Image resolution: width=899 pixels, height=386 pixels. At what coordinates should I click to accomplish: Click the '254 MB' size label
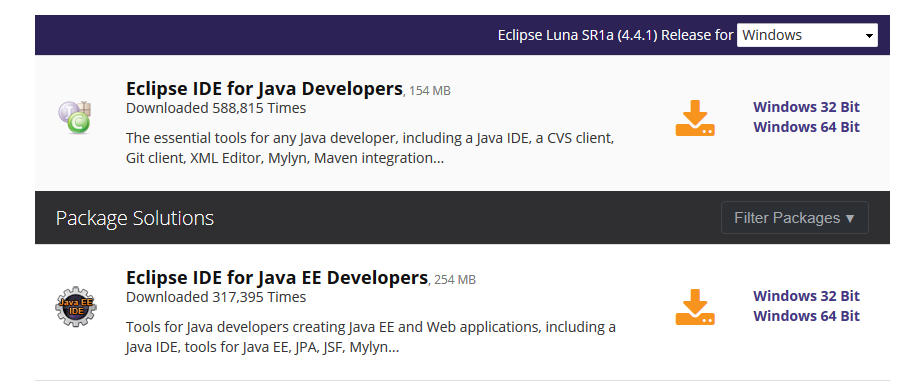click(455, 280)
